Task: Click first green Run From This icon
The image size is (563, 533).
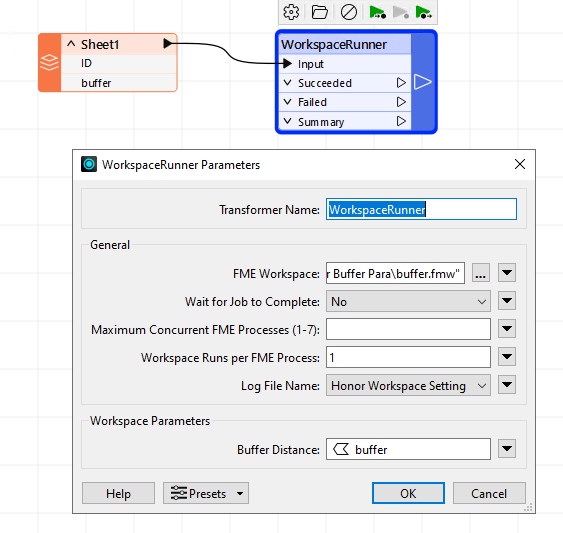Action: click(x=377, y=12)
